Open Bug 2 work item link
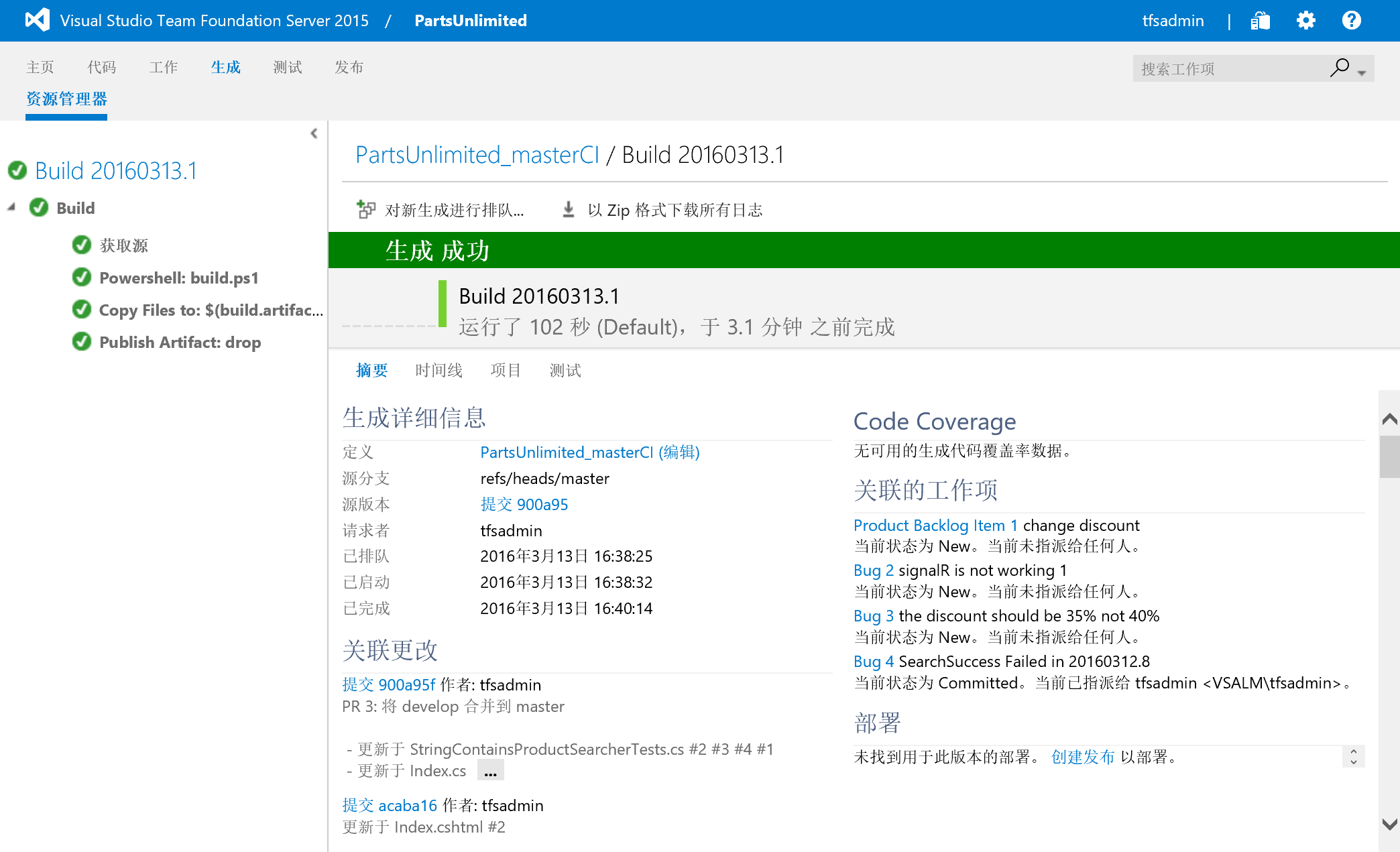The height and width of the screenshot is (852, 1400). click(874, 570)
